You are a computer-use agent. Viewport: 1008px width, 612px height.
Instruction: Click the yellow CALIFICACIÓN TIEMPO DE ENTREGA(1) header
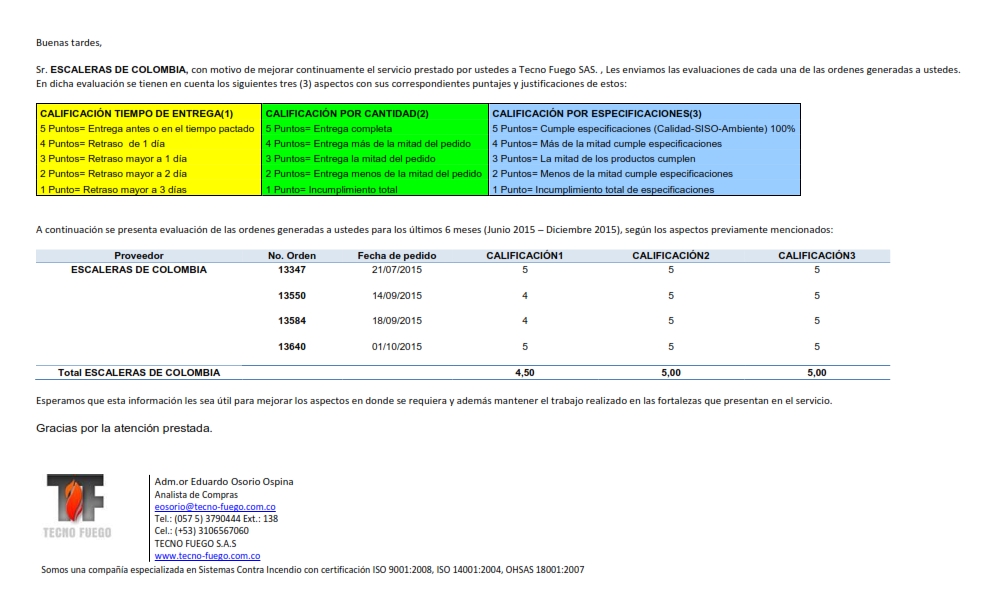136,114
